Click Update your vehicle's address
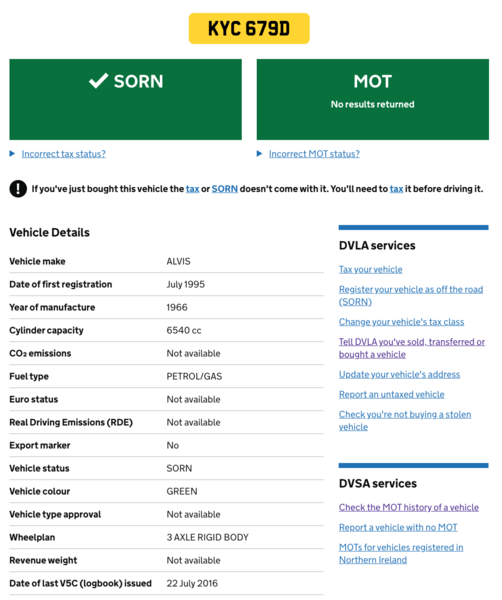The width and height of the screenshot is (502, 600). [x=399, y=374]
